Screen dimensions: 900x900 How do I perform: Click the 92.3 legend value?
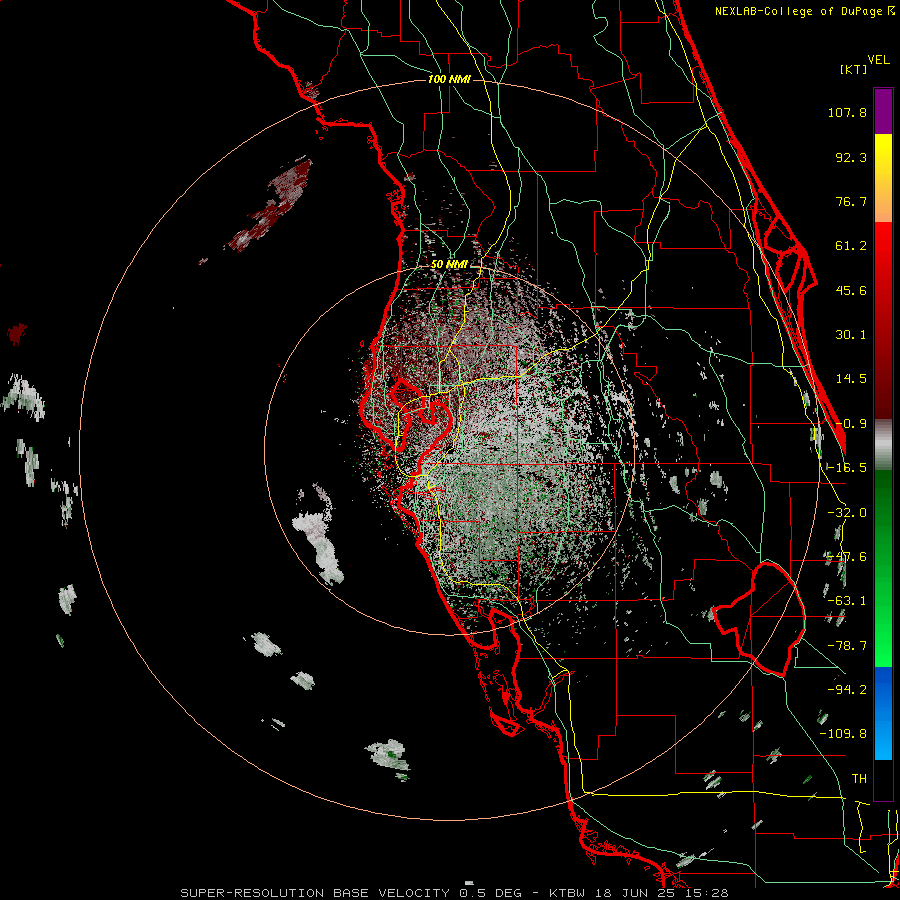pyautogui.click(x=851, y=157)
